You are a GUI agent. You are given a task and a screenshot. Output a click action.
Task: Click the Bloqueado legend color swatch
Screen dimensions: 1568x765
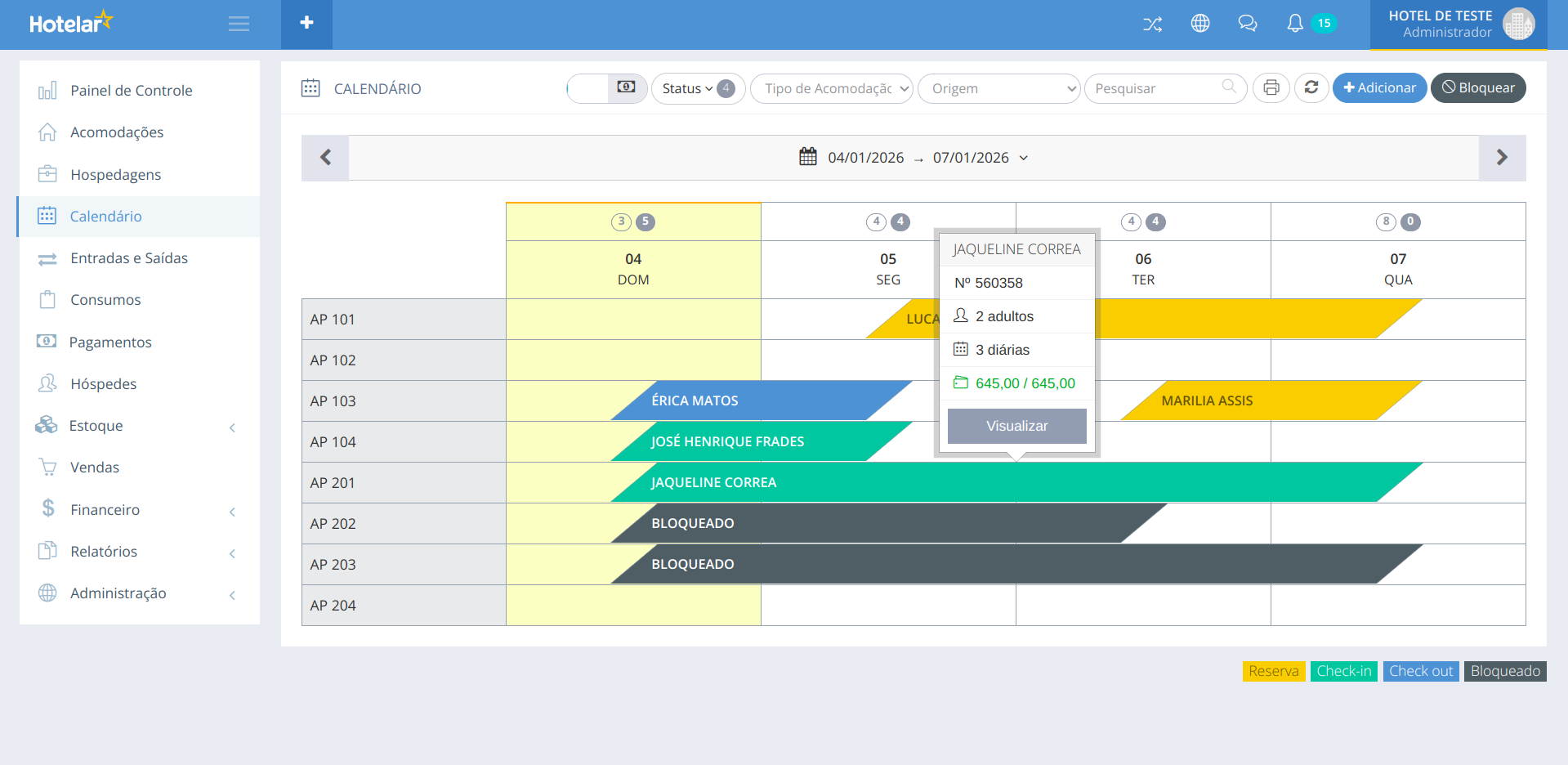pos(1504,671)
